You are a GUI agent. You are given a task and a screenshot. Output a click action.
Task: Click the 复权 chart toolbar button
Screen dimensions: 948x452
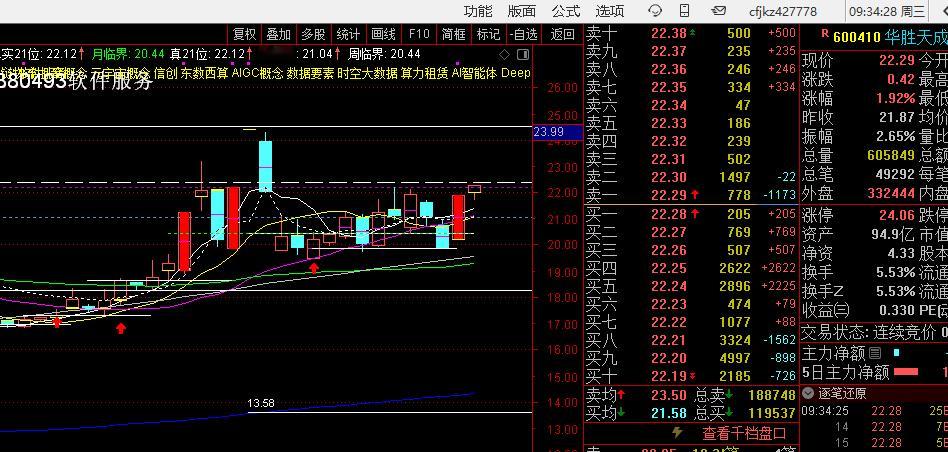coord(244,34)
